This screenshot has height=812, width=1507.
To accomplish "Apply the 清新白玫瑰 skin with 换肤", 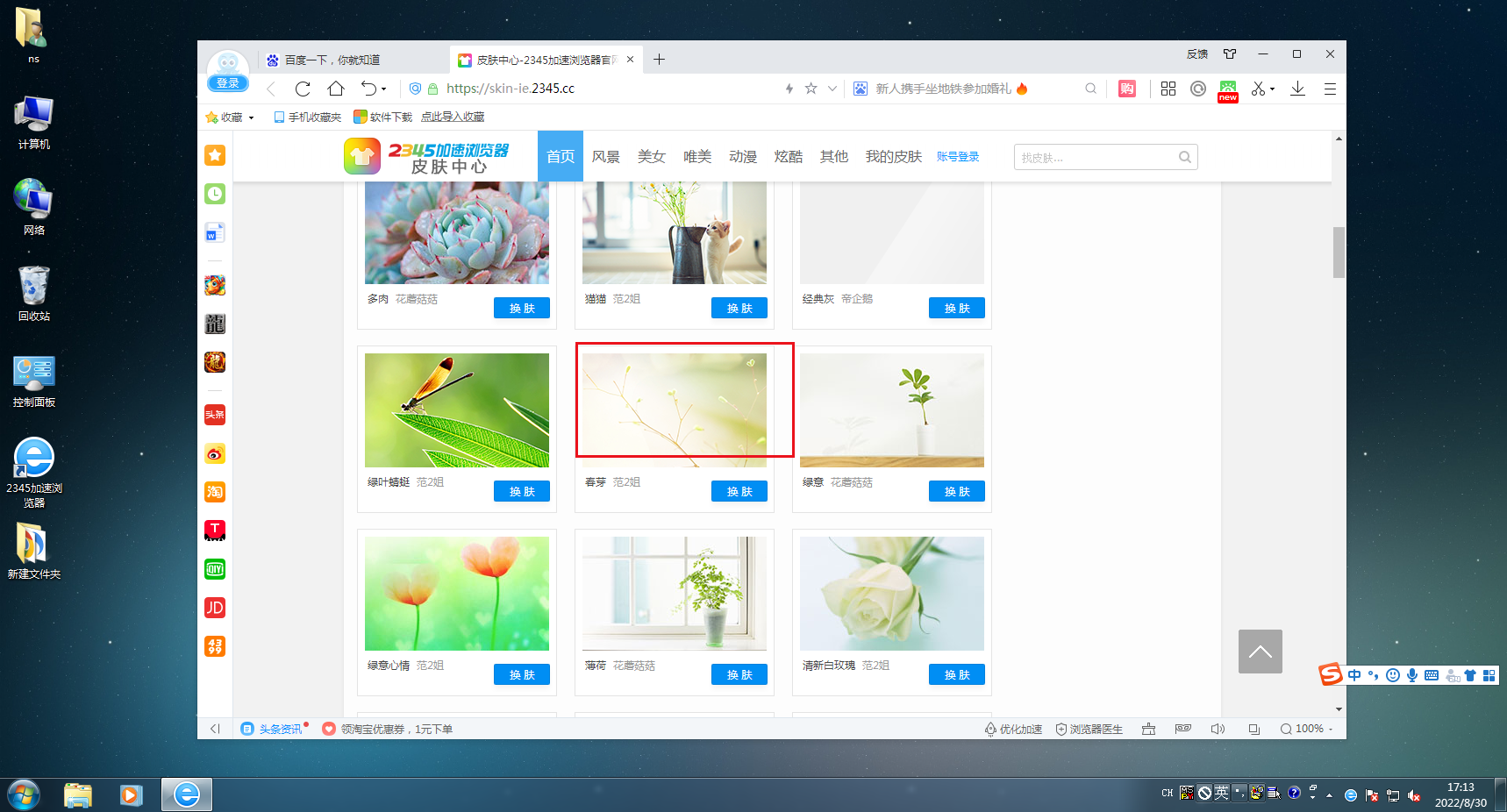I will click(x=957, y=674).
